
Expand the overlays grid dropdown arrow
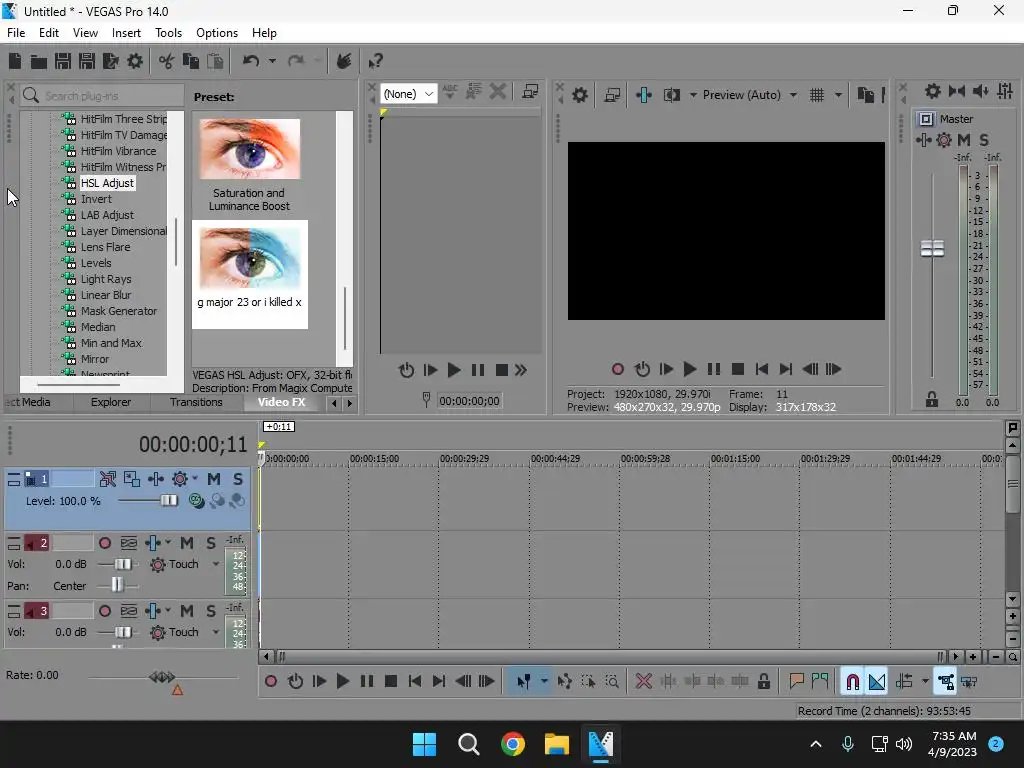click(x=838, y=95)
